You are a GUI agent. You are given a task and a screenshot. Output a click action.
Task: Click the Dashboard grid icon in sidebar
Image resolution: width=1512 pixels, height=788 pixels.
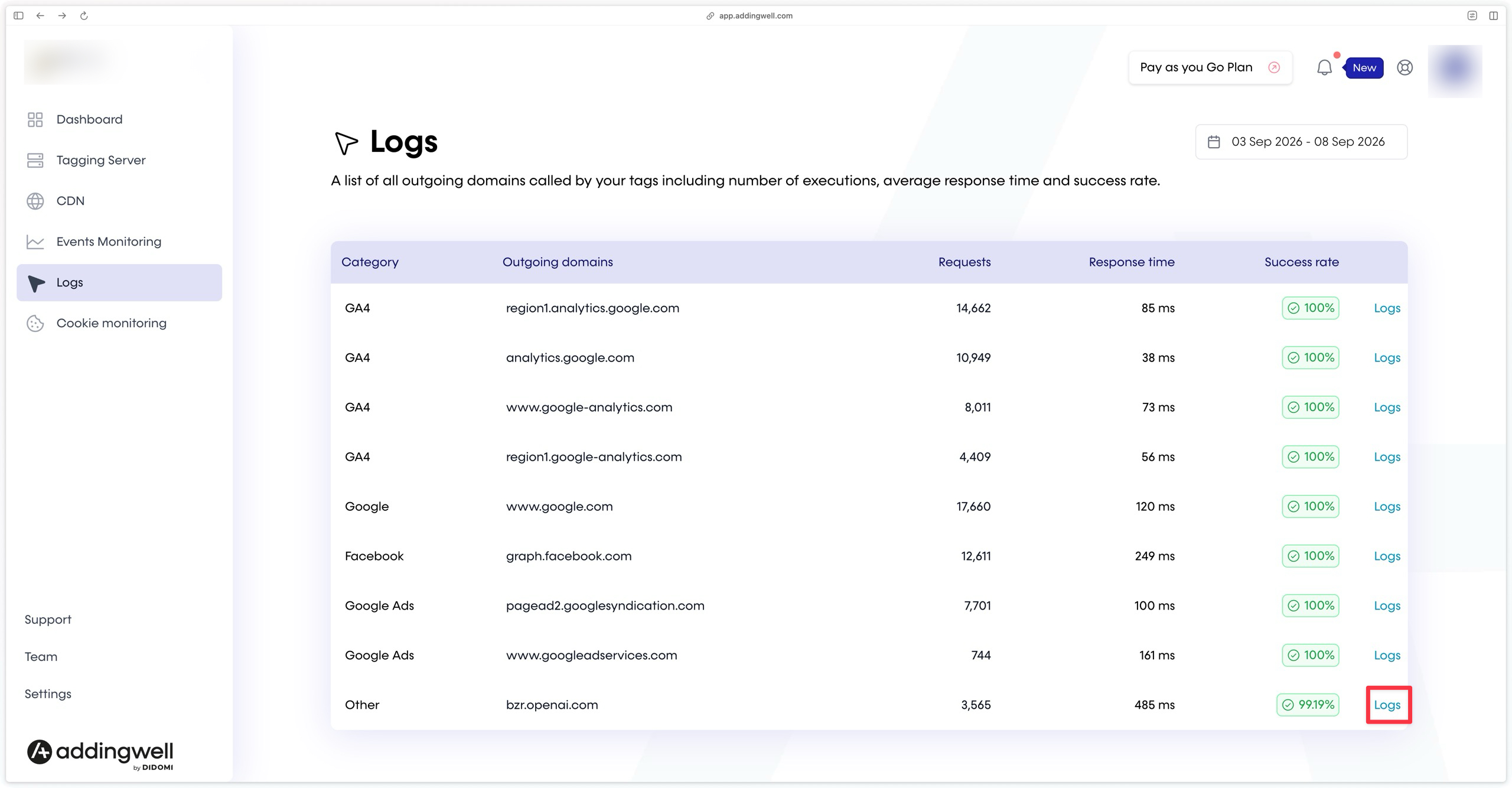point(35,119)
